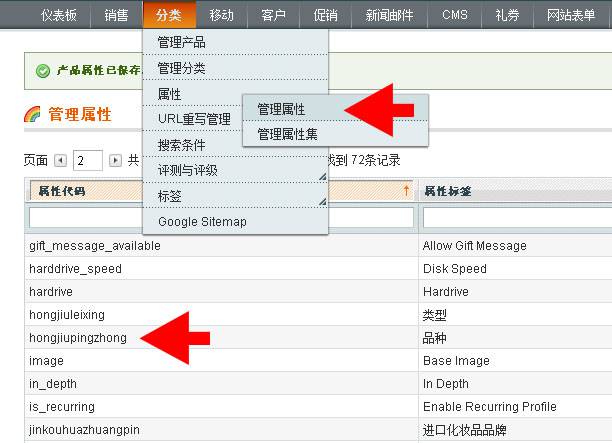This screenshot has width=612, height=443.
Task: Select 管理属性 in the submenu
Action: tap(335, 109)
